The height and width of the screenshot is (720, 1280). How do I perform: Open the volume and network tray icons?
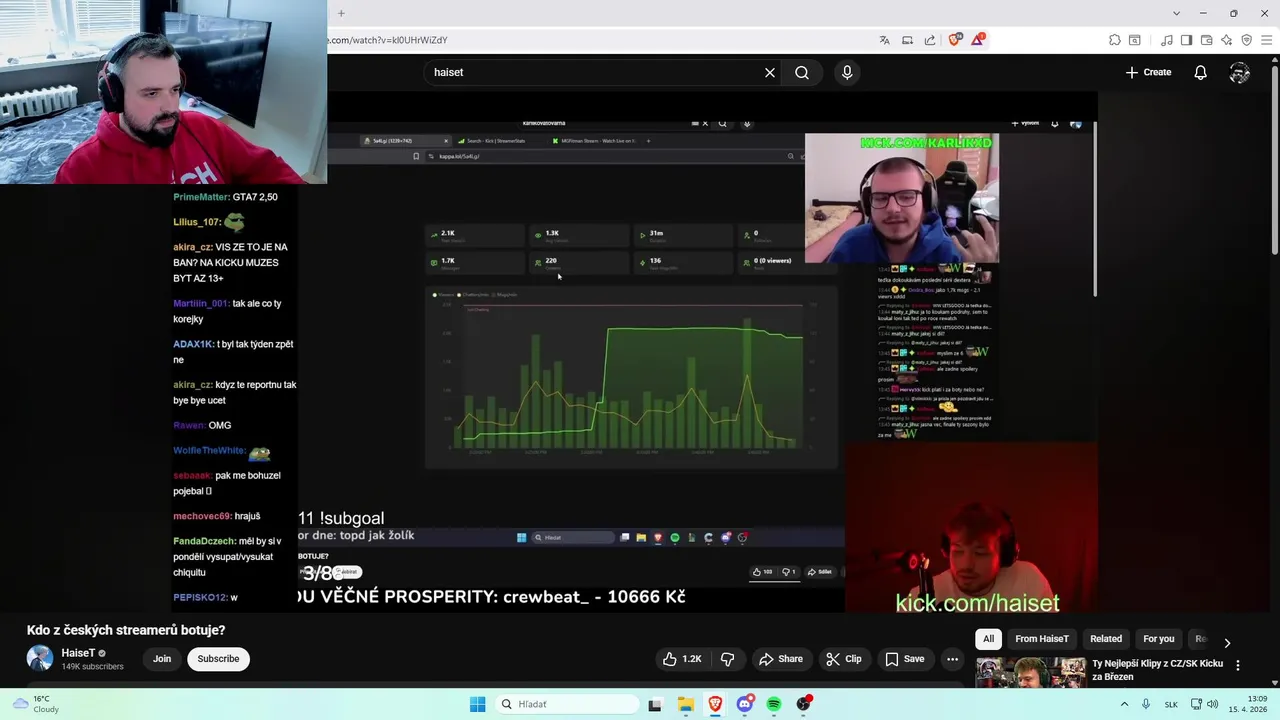(x=1205, y=704)
